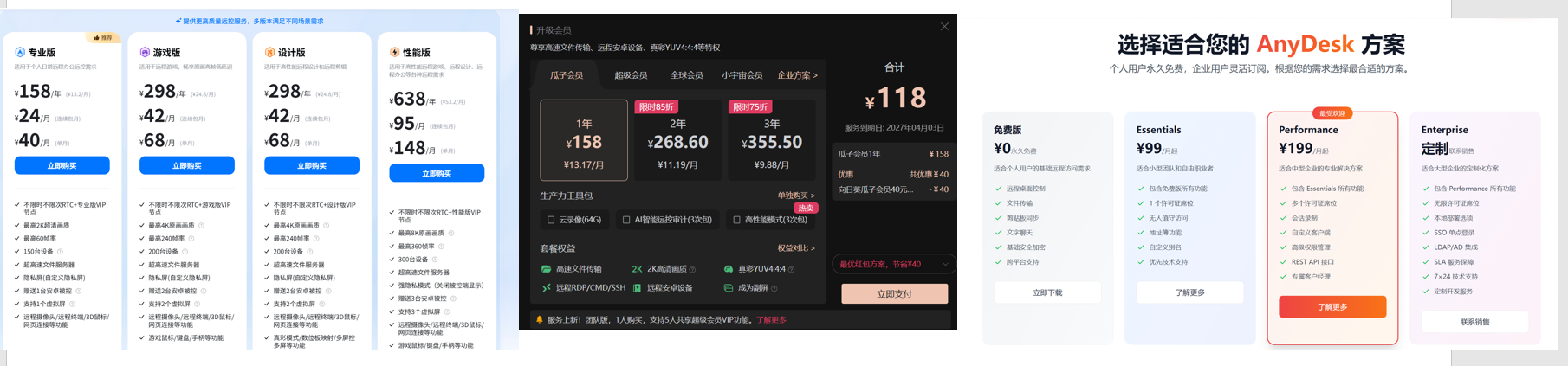Image resolution: width=1568 pixels, height=366 pixels.
Task: Click 最高8K原画画质 feature in 性能版
Action: click(421, 233)
